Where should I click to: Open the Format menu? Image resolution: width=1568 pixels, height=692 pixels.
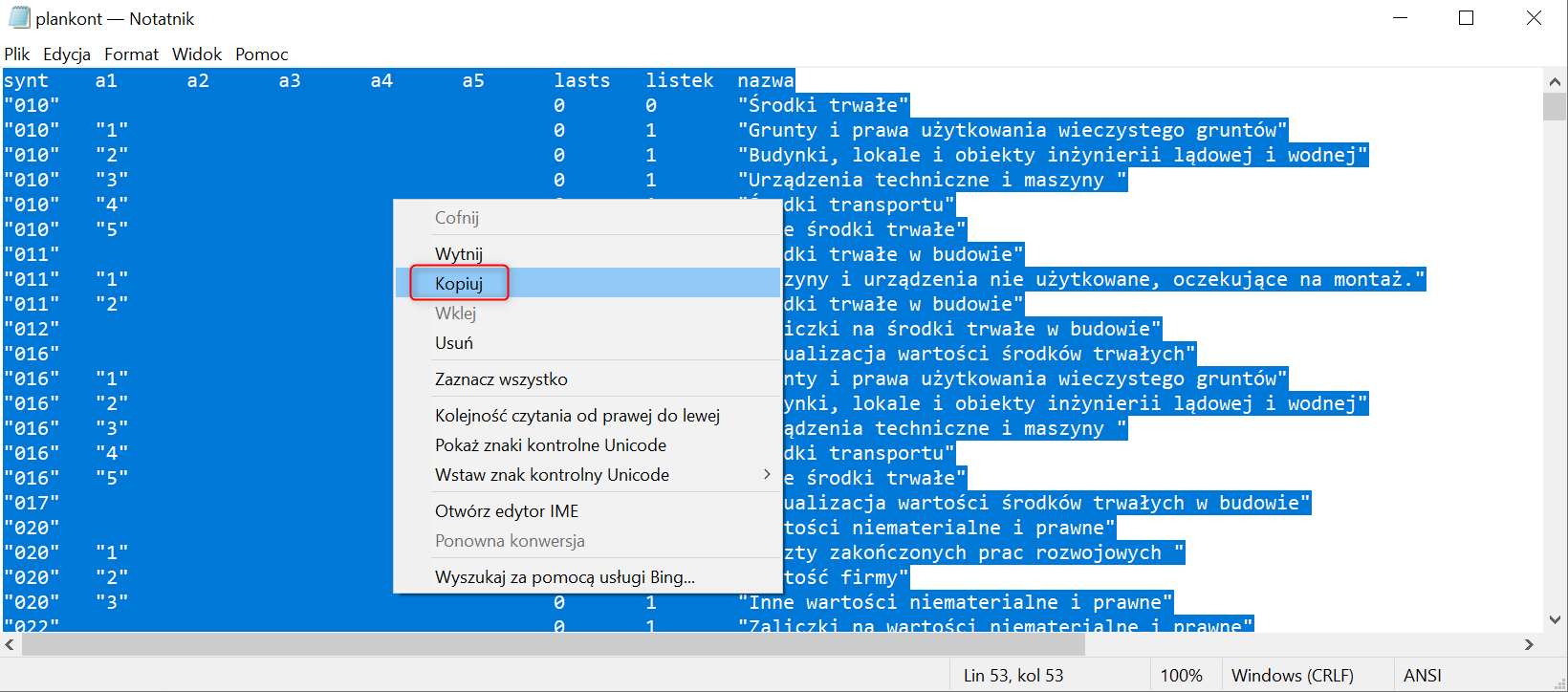click(x=131, y=54)
